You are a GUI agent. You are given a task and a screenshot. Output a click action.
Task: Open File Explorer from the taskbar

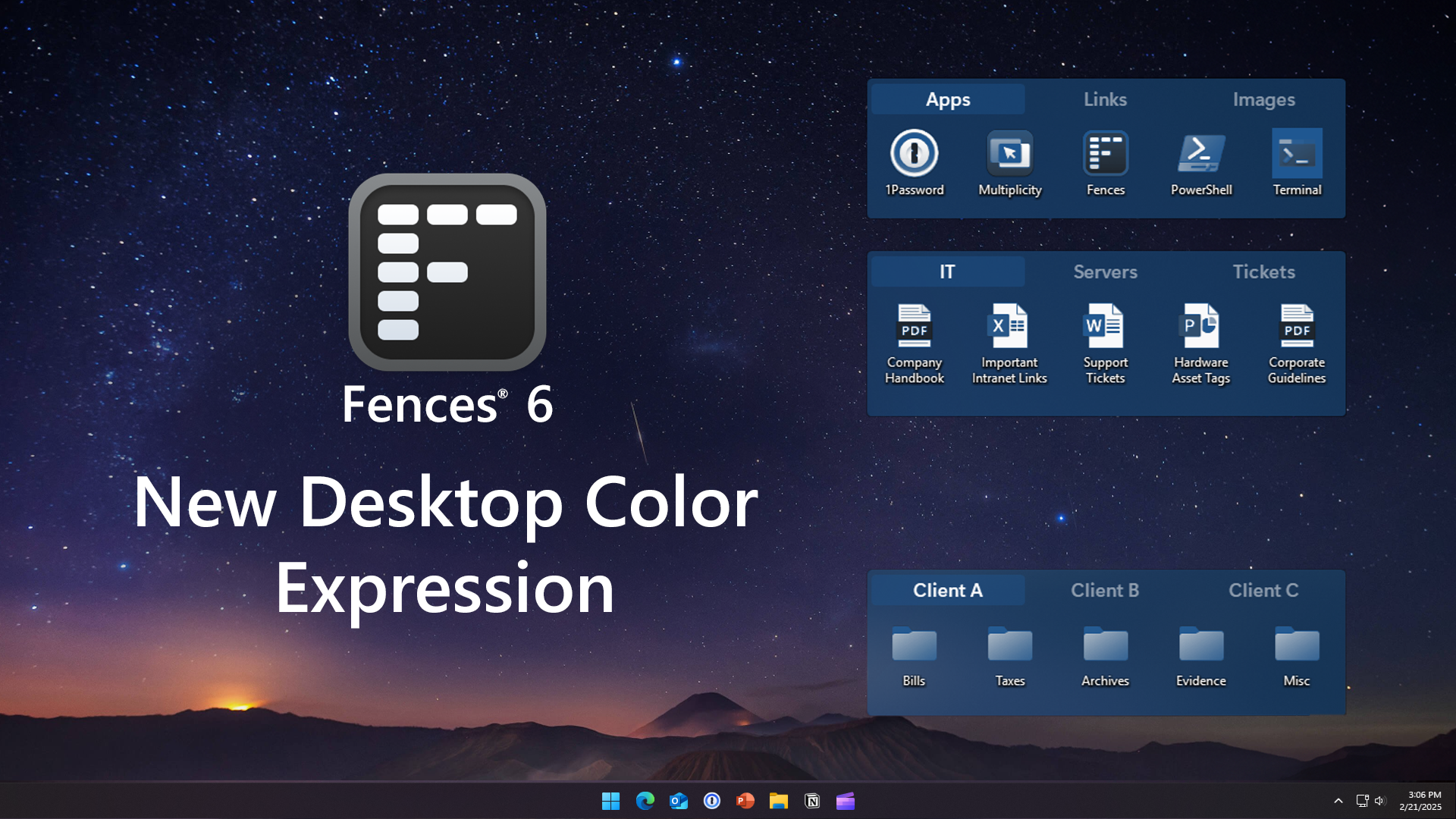coord(778,801)
